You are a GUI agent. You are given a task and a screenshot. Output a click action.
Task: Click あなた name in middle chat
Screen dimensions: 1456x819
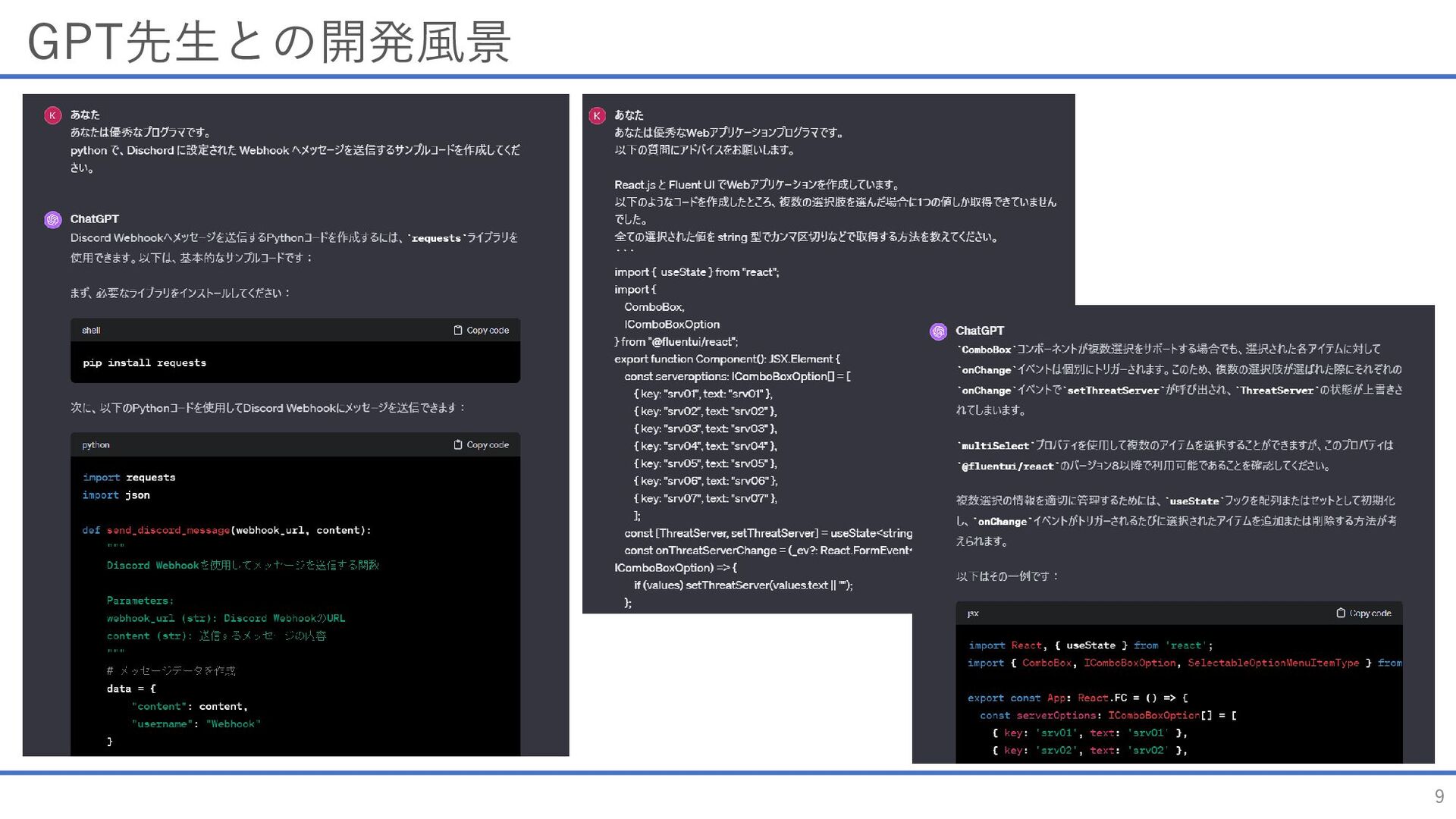(629, 115)
